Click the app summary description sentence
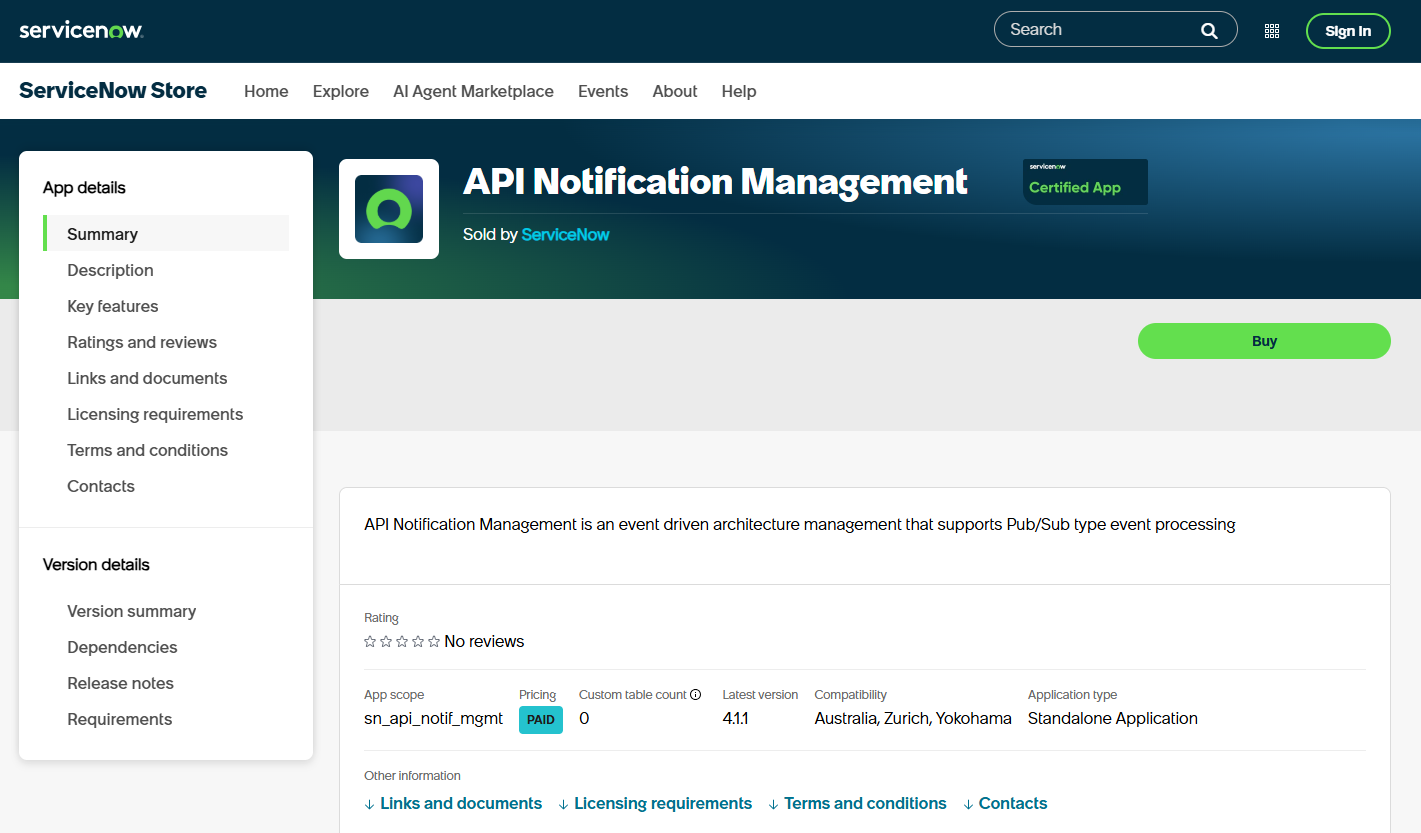The image size is (1421, 833). coord(800,524)
